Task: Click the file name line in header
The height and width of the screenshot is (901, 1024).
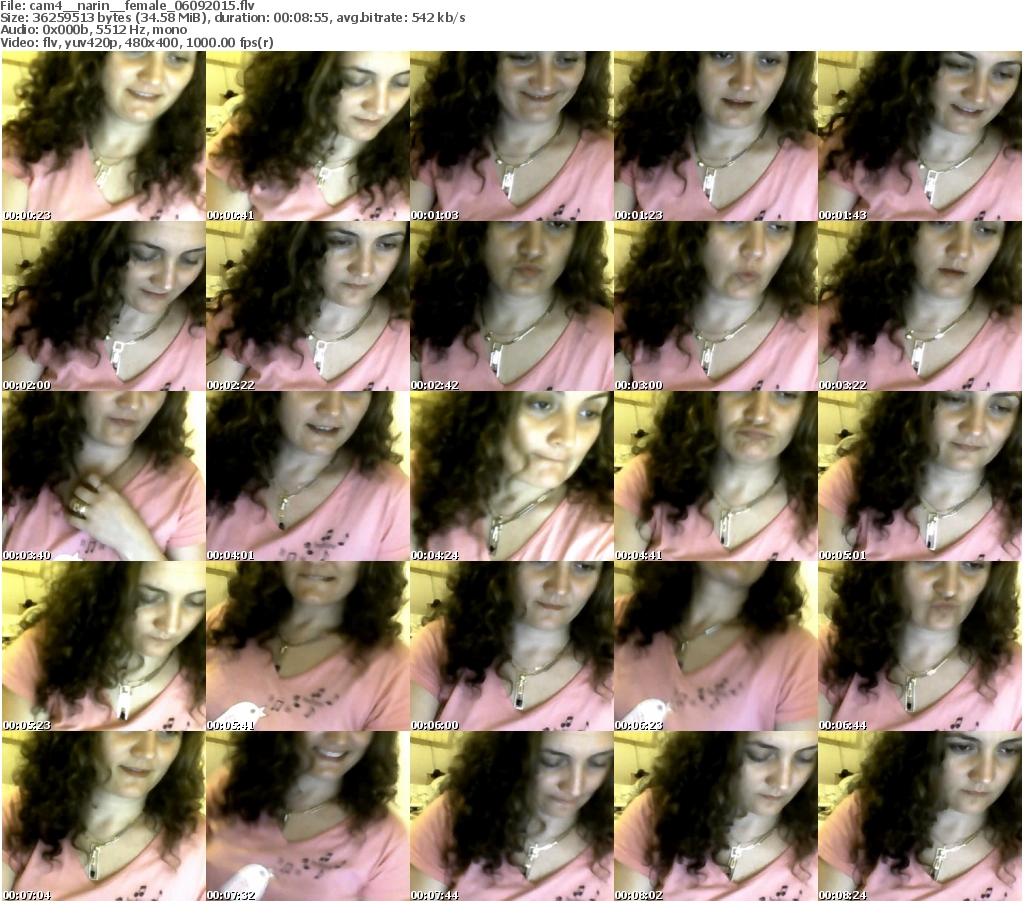Action: (x=127, y=6)
